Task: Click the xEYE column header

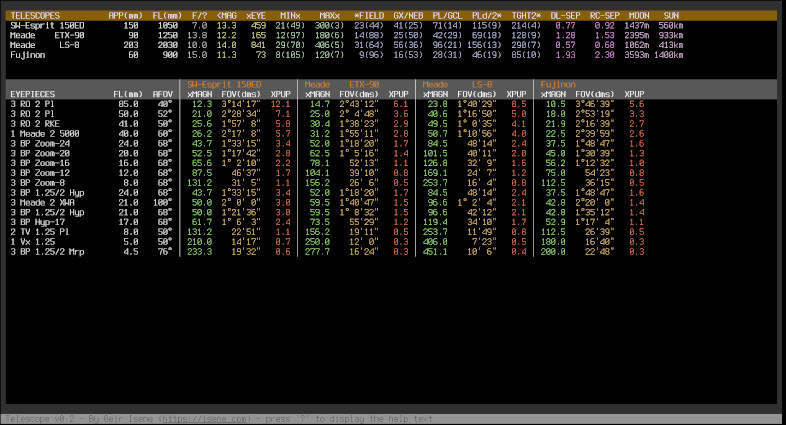Action: [256, 16]
